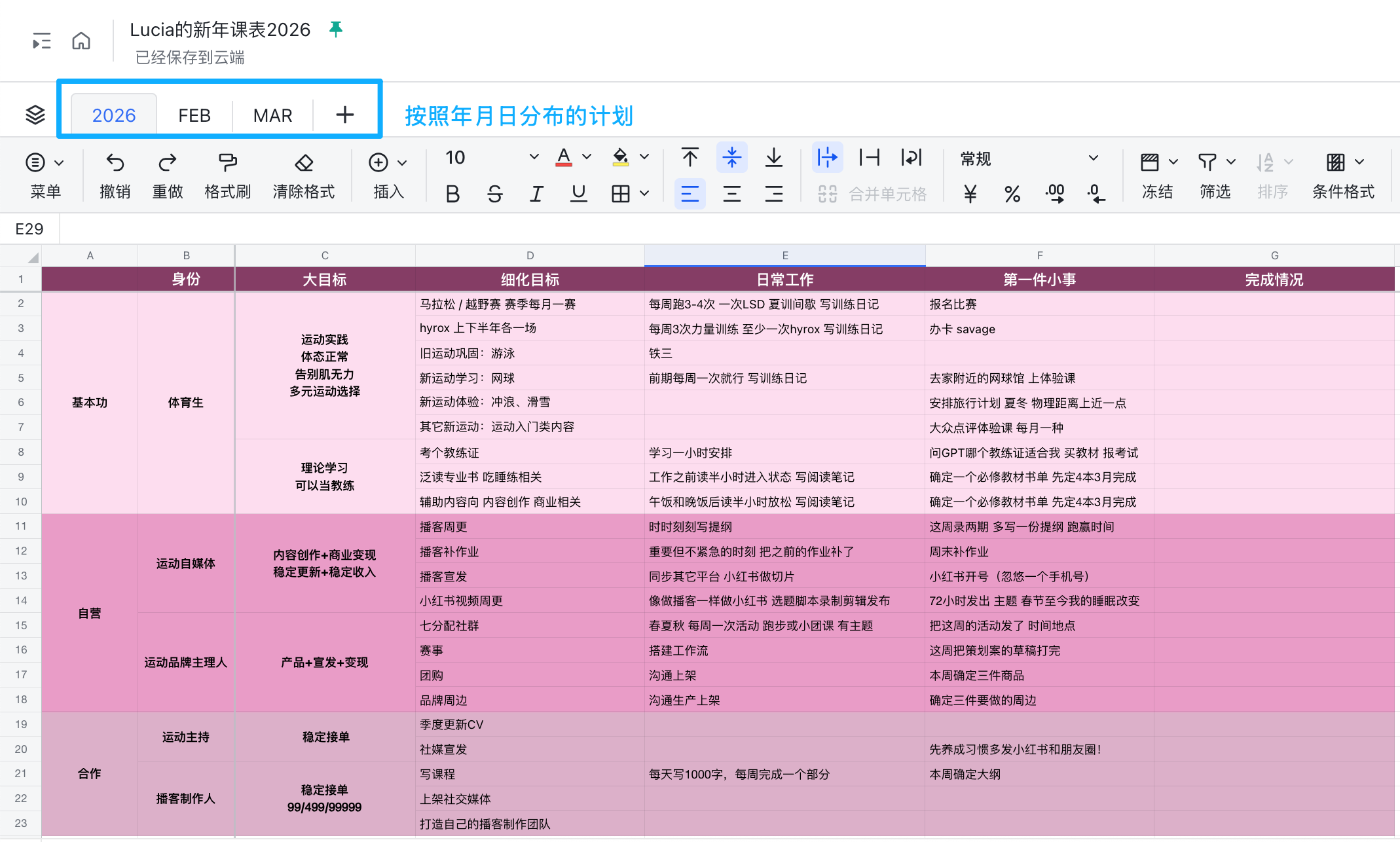This screenshot has width=1400, height=842.
Task: Switch to the MAR sheet tab
Action: (x=272, y=115)
